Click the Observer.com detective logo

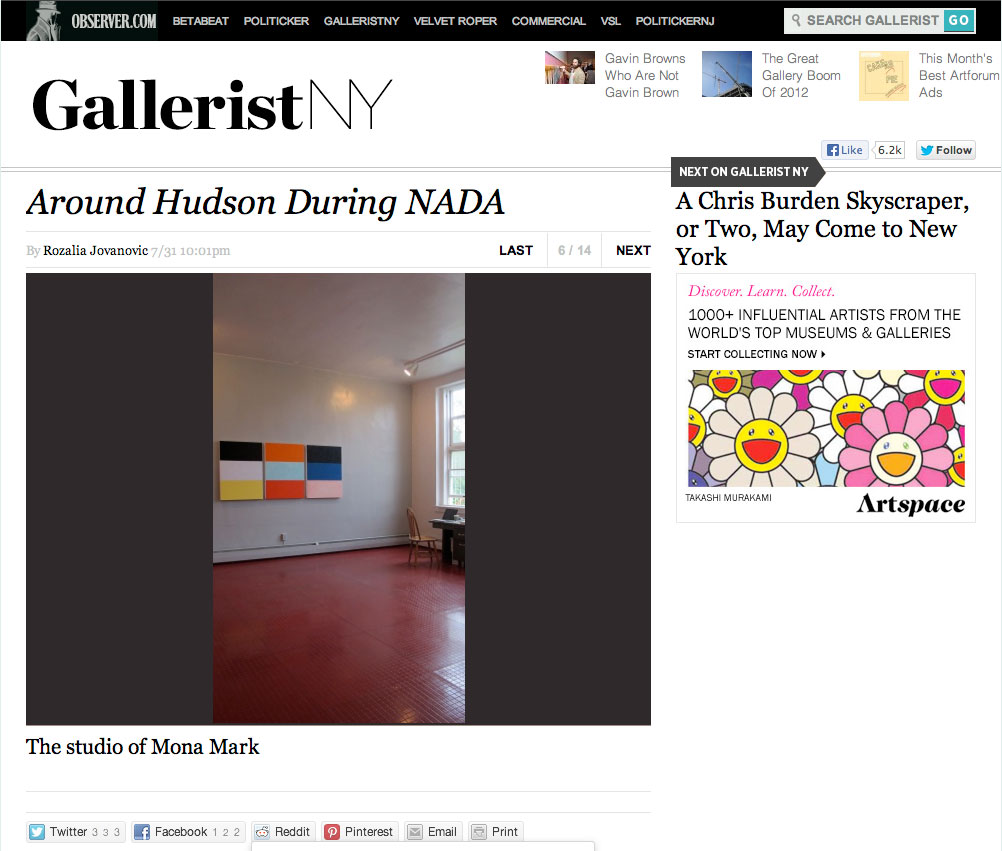pos(44,20)
